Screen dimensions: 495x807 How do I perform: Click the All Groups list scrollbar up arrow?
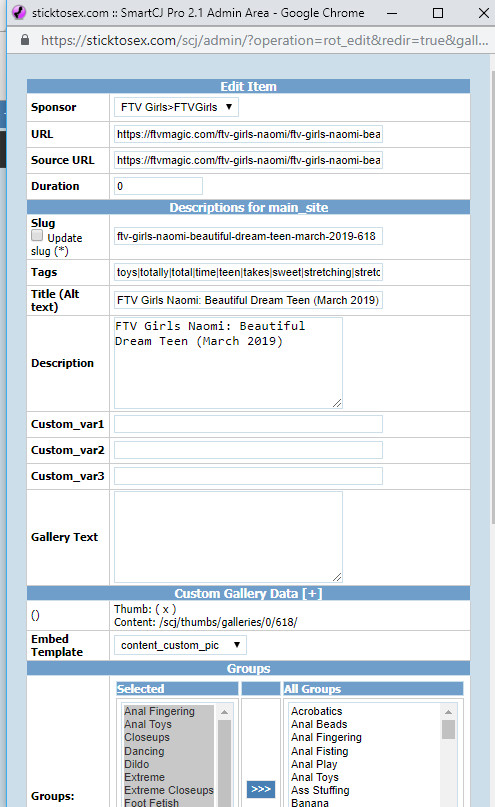448,712
